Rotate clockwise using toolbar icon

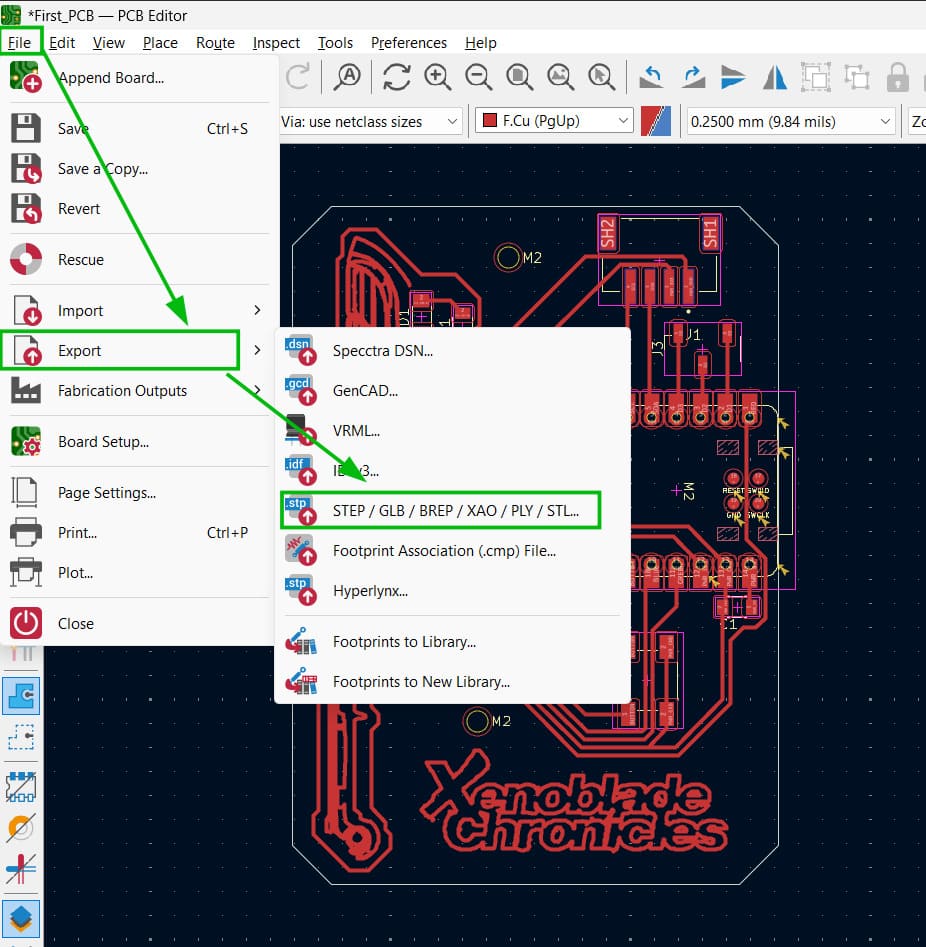[692, 77]
